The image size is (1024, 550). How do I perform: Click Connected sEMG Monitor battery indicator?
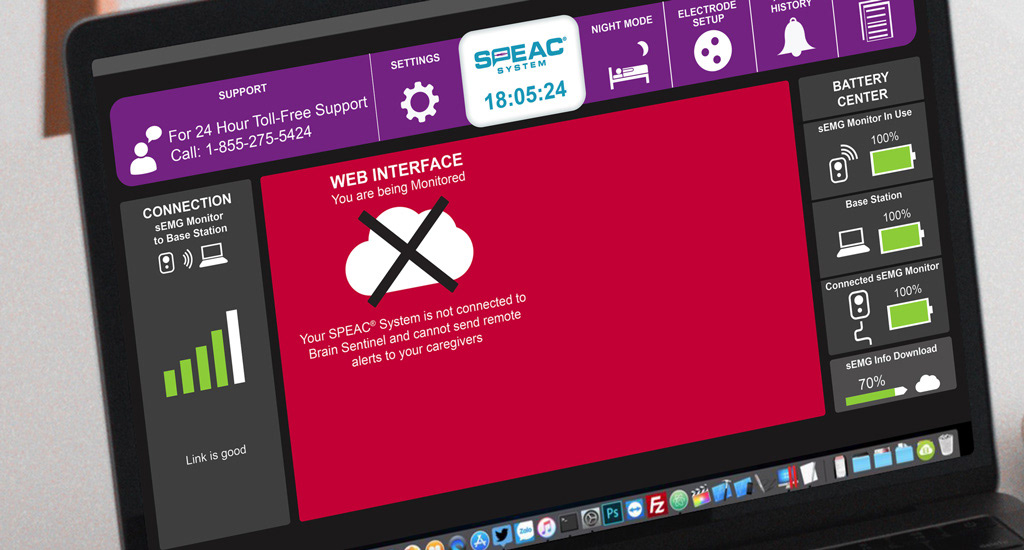(910, 314)
